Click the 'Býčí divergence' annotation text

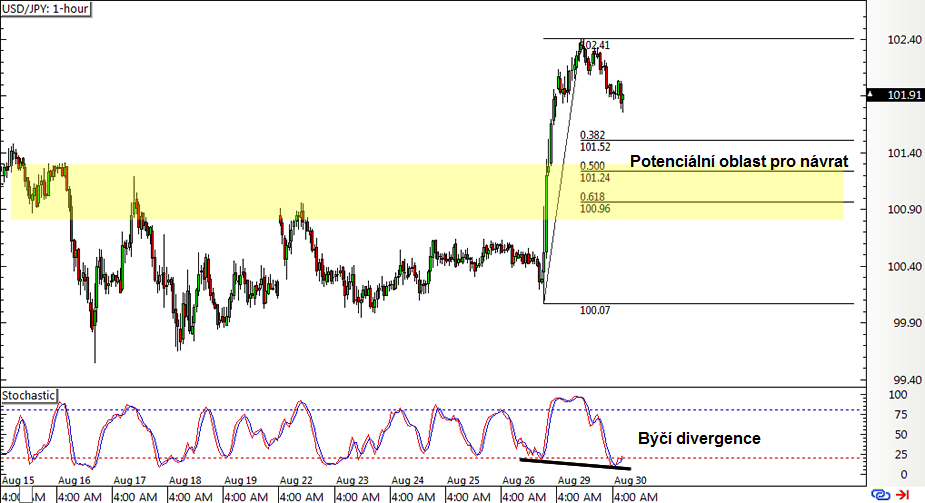pyautogui.click(x=699, y=439)
